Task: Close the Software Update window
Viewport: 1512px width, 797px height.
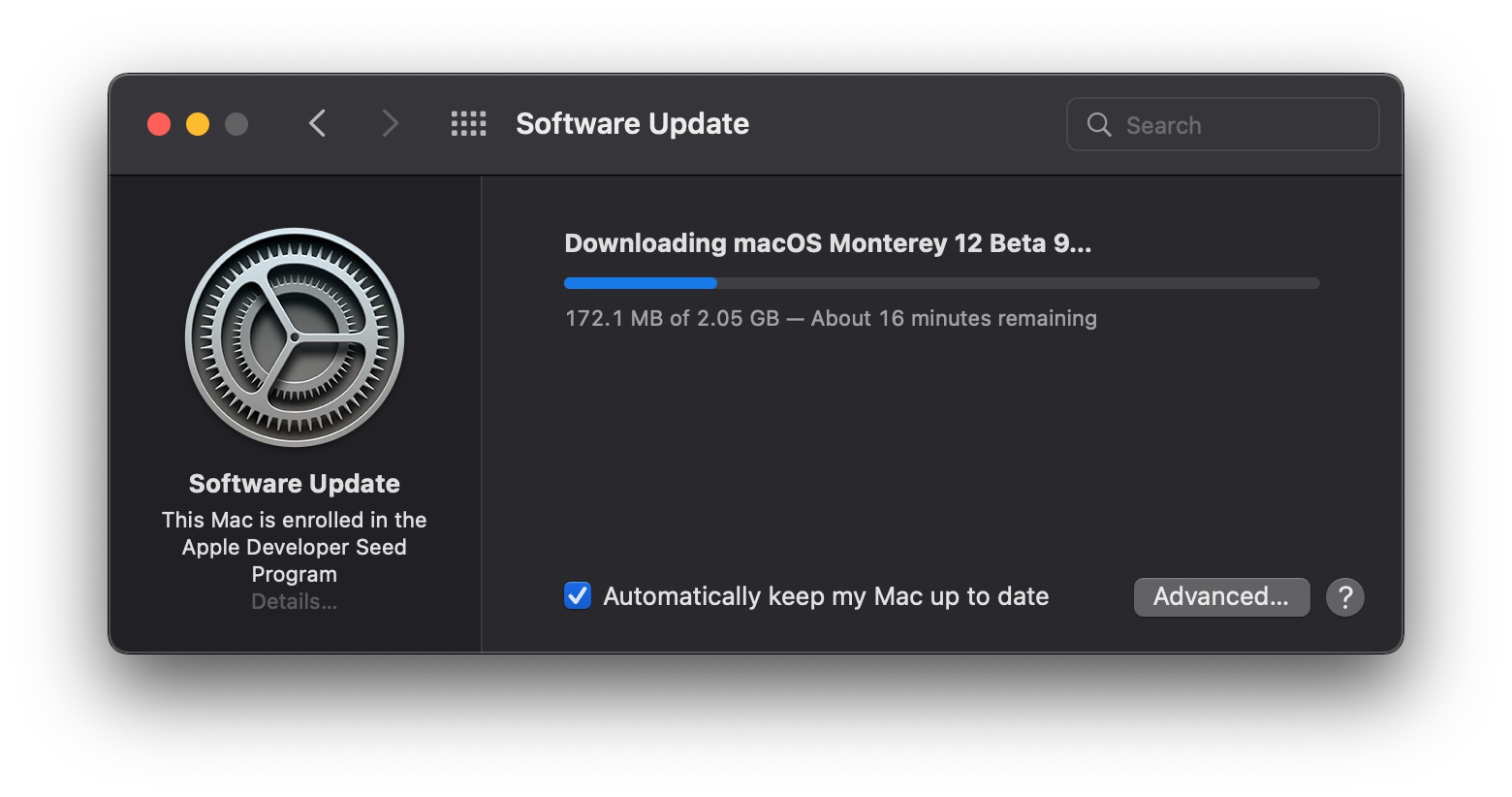Action: (159, 124)
